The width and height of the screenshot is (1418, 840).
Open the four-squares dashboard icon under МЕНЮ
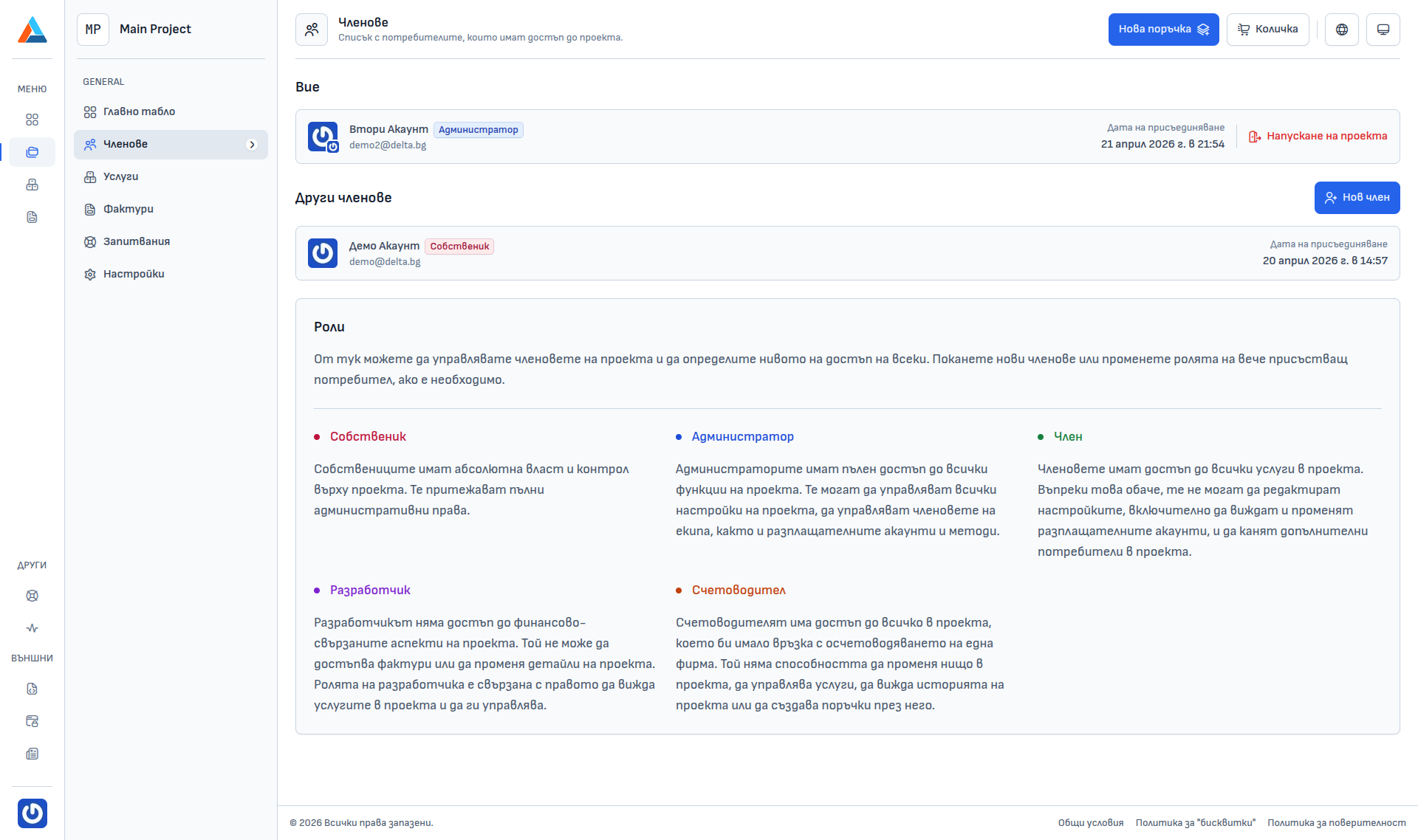pos(32,120)
